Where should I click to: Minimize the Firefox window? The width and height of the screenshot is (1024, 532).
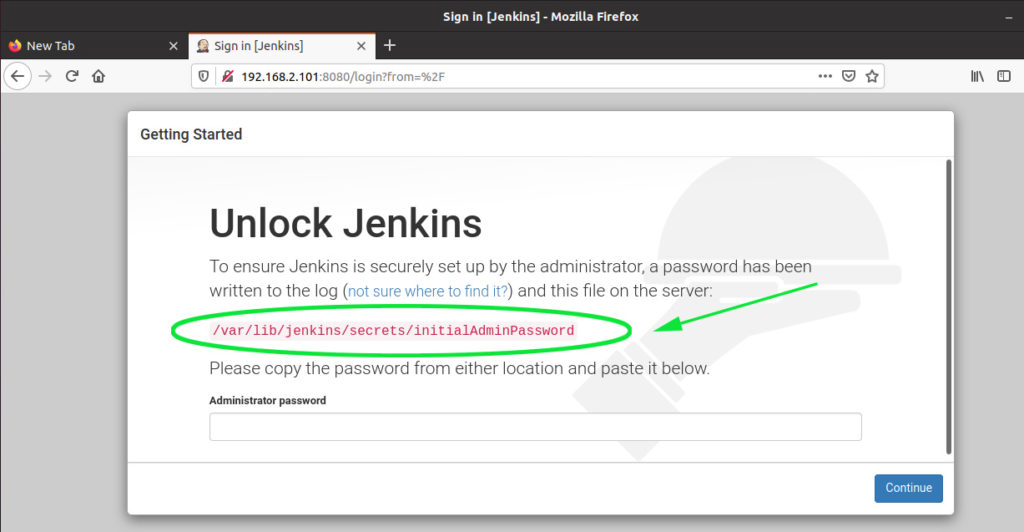click(x=1008, y=18)
